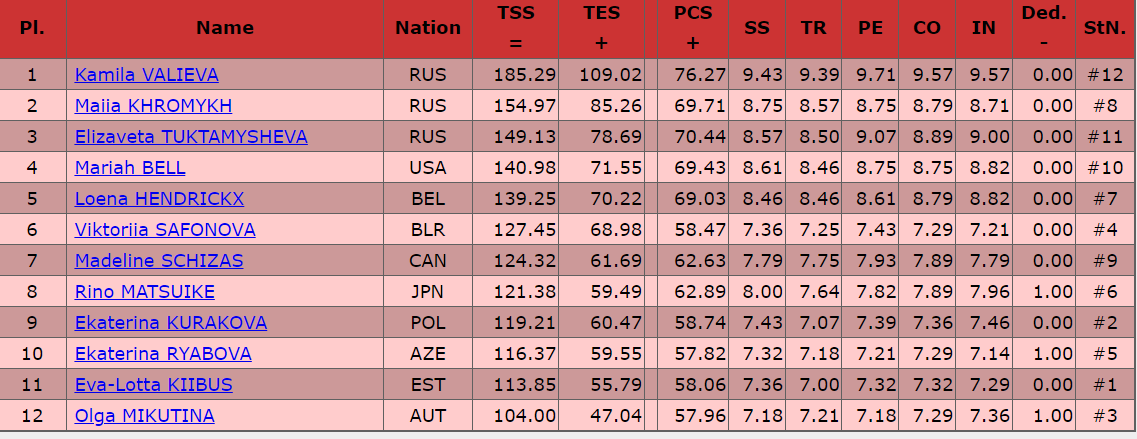
Task: Click the Nation column header
Action: pos(428,28)
